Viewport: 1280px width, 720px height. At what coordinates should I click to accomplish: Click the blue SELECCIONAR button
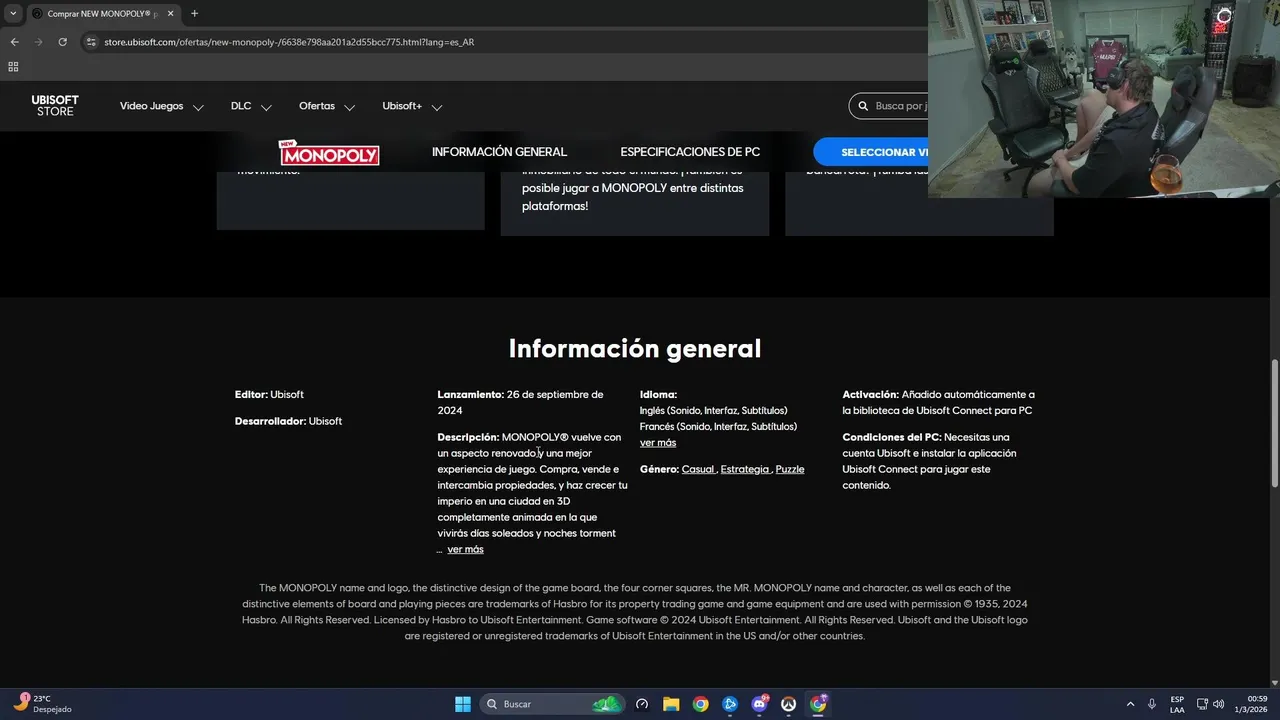coord(872,152)
